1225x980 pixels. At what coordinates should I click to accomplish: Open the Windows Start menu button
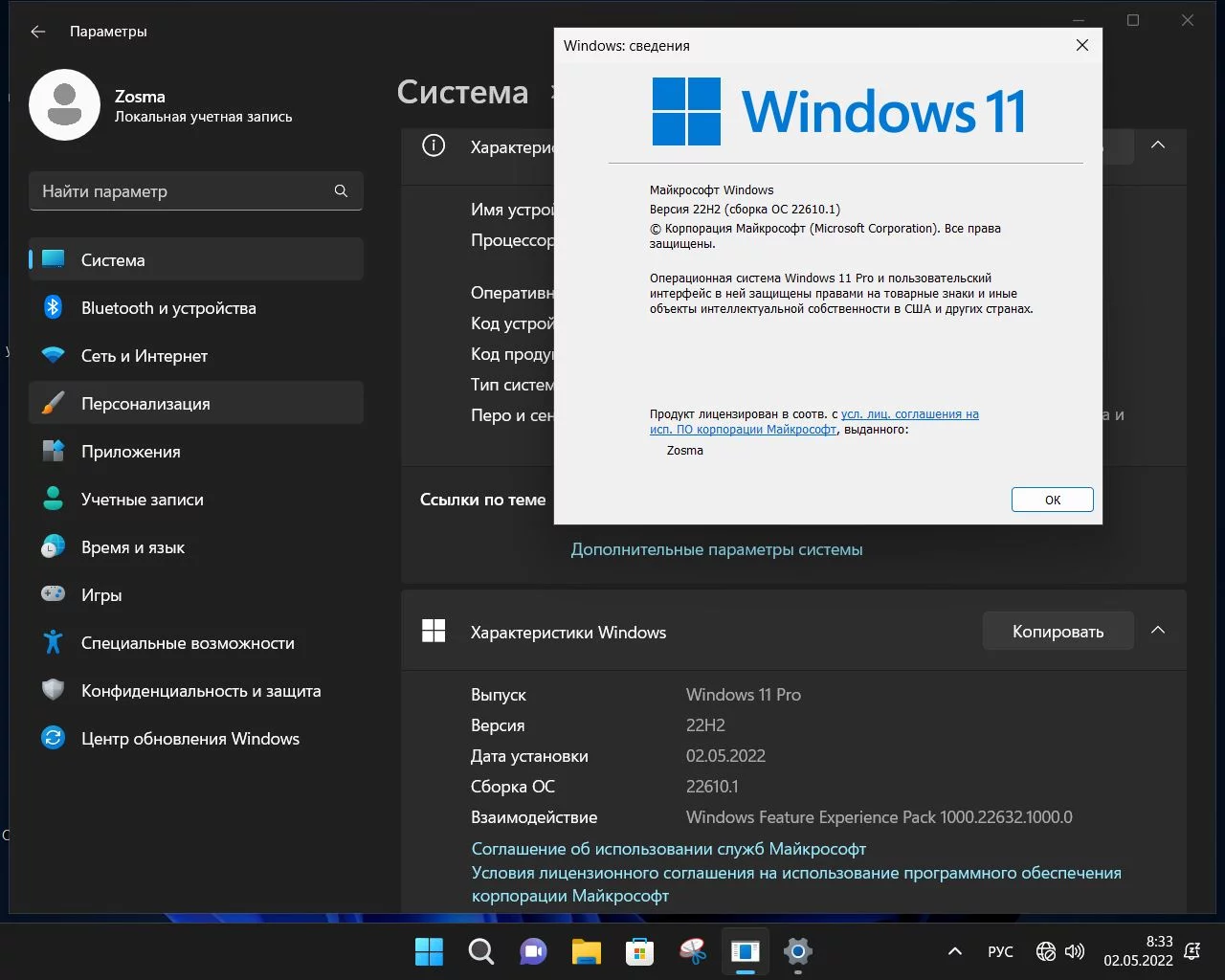429,951
